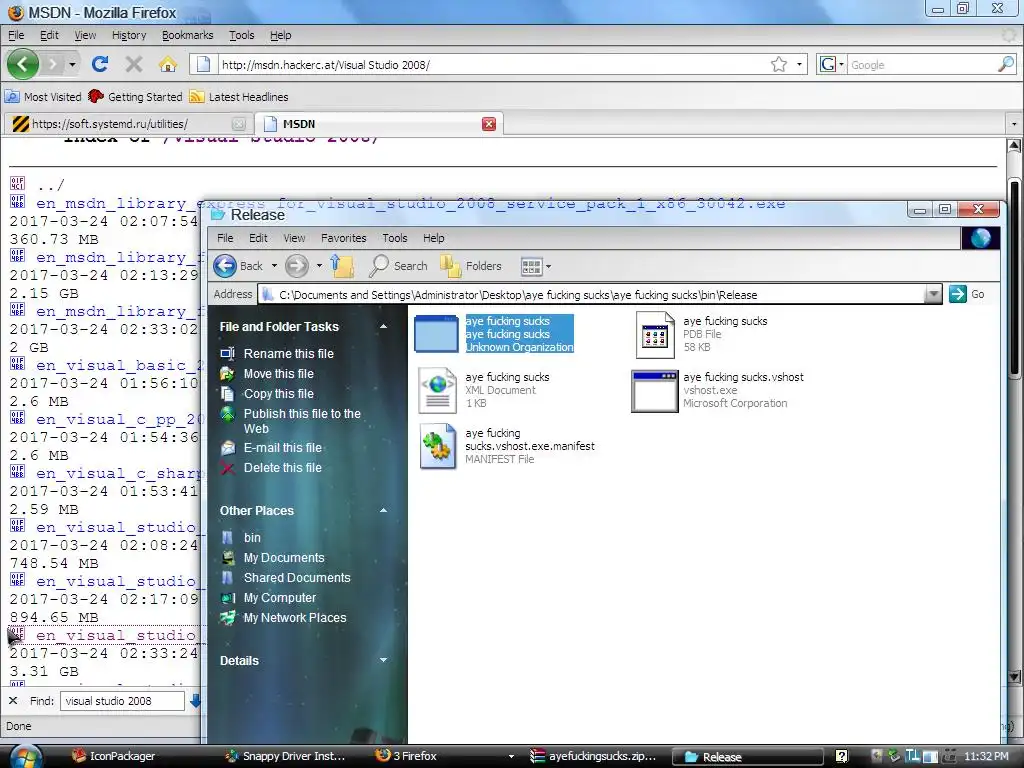Click the Firefox Stop loading X icon
Image resolution: width=1024 pixels, height=768 pixels.
tap(134, 64)
